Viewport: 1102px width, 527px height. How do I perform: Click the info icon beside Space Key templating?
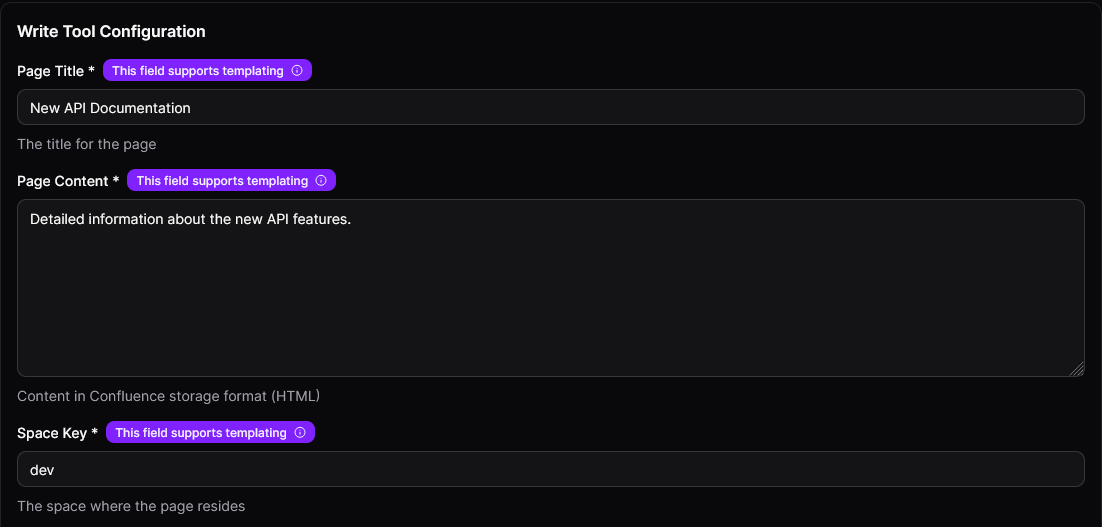coord(300,433)
